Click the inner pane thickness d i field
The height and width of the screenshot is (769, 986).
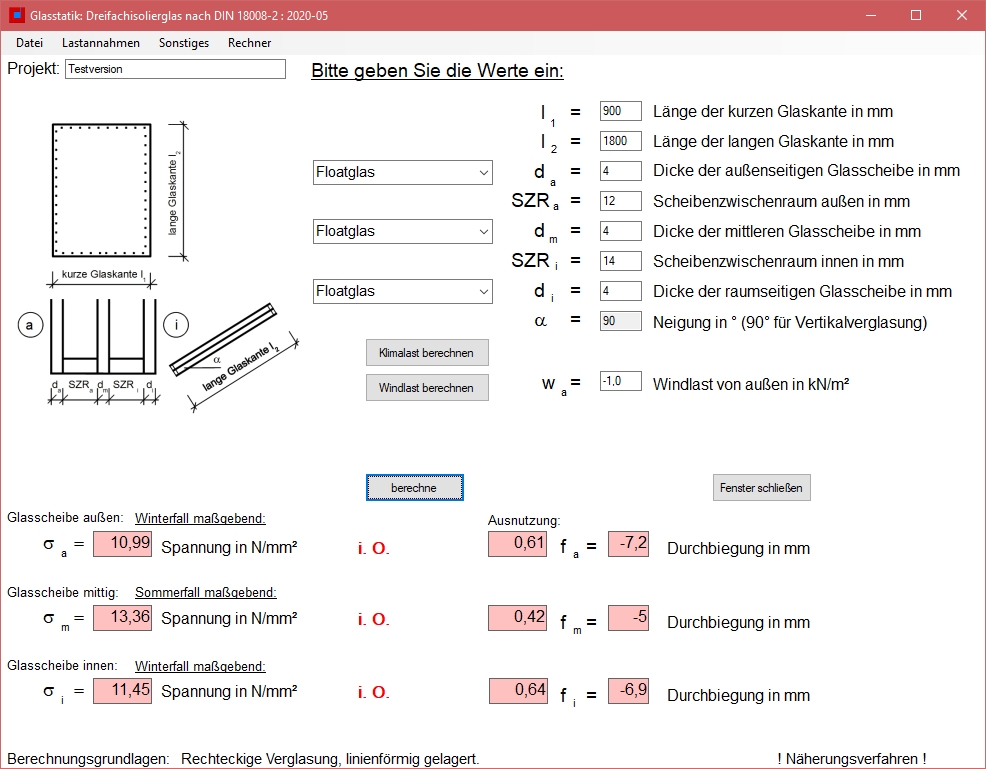(621, 290)
